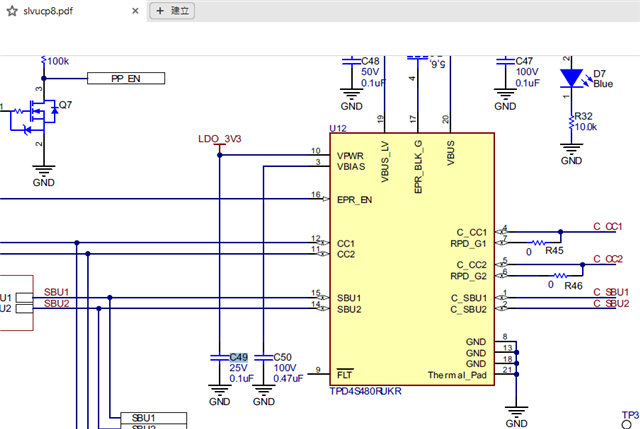Select the highlighted C49 capacitor label
Image resolution: width=640 pixels, height=429 pixels.
click(238, 357)
